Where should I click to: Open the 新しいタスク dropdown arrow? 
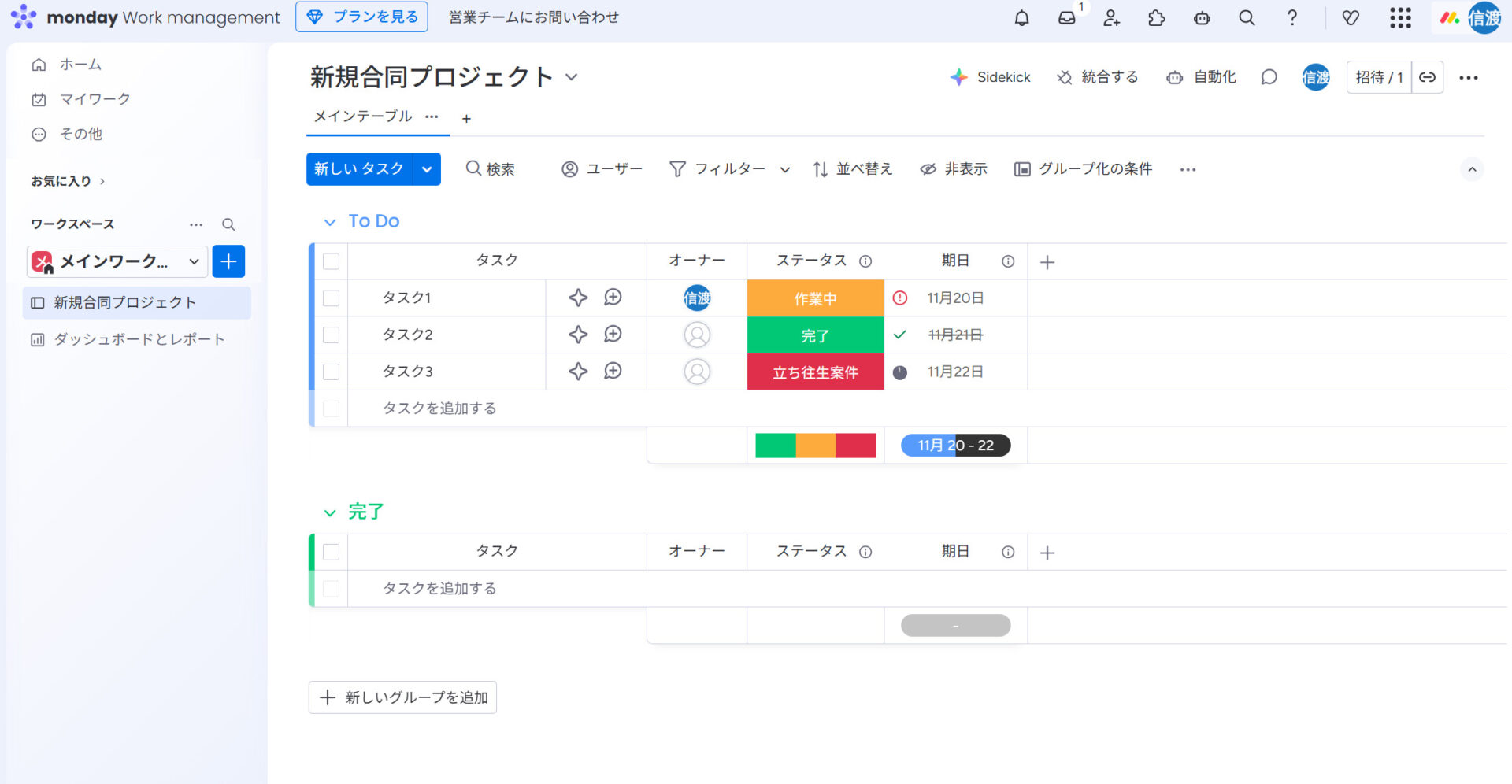(427, 168)
